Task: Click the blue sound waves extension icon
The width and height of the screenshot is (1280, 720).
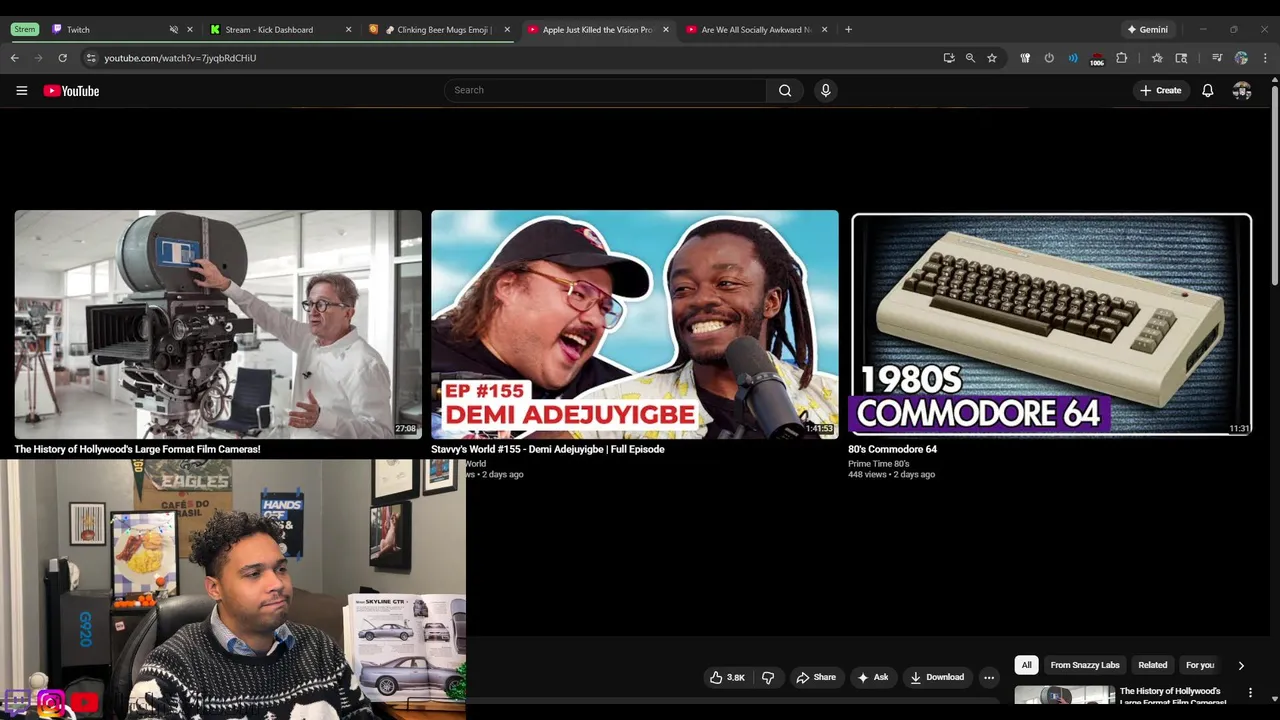Action: 1073,58
